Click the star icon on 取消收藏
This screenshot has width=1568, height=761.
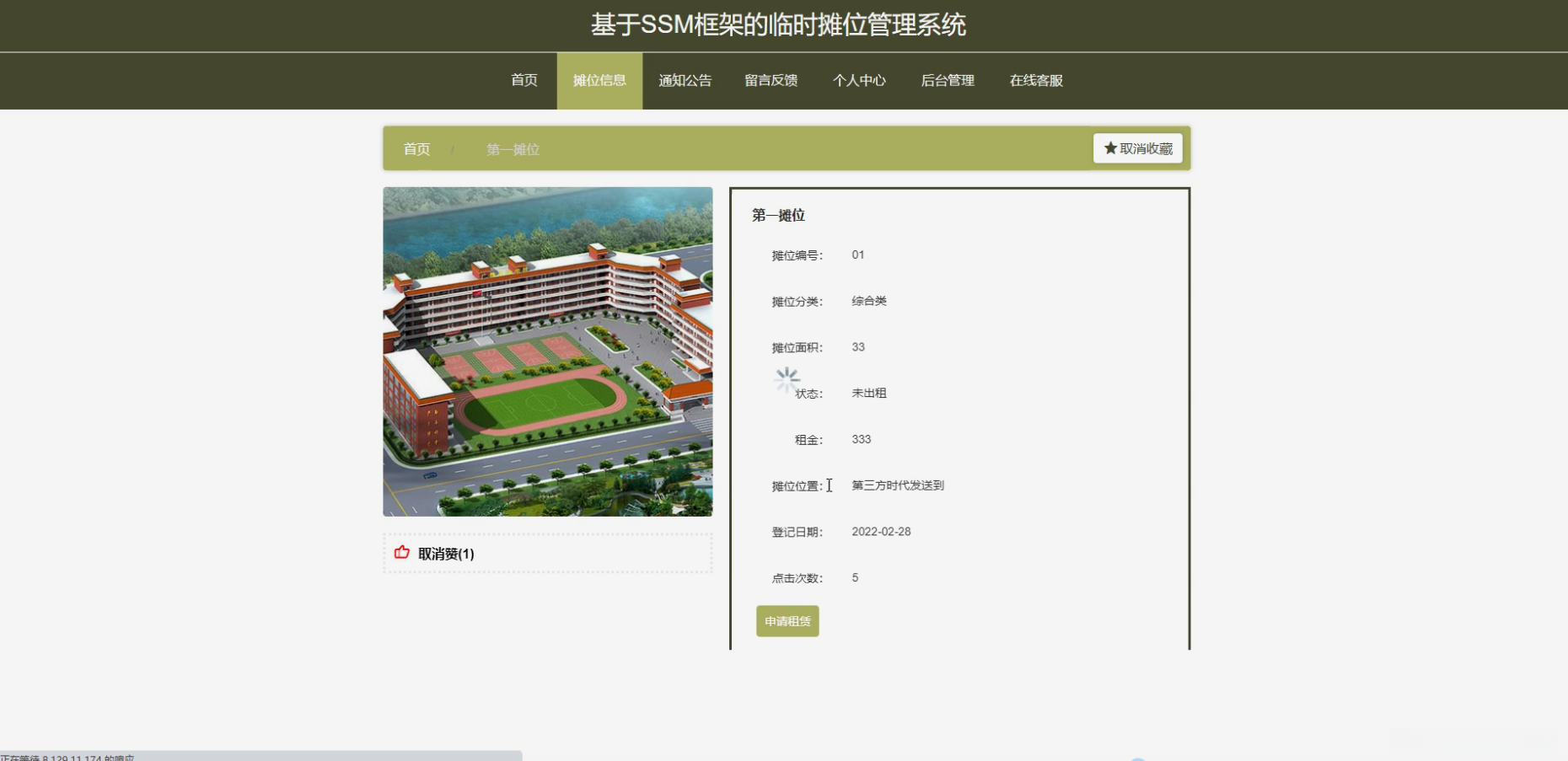click(x=1110, y=148)
